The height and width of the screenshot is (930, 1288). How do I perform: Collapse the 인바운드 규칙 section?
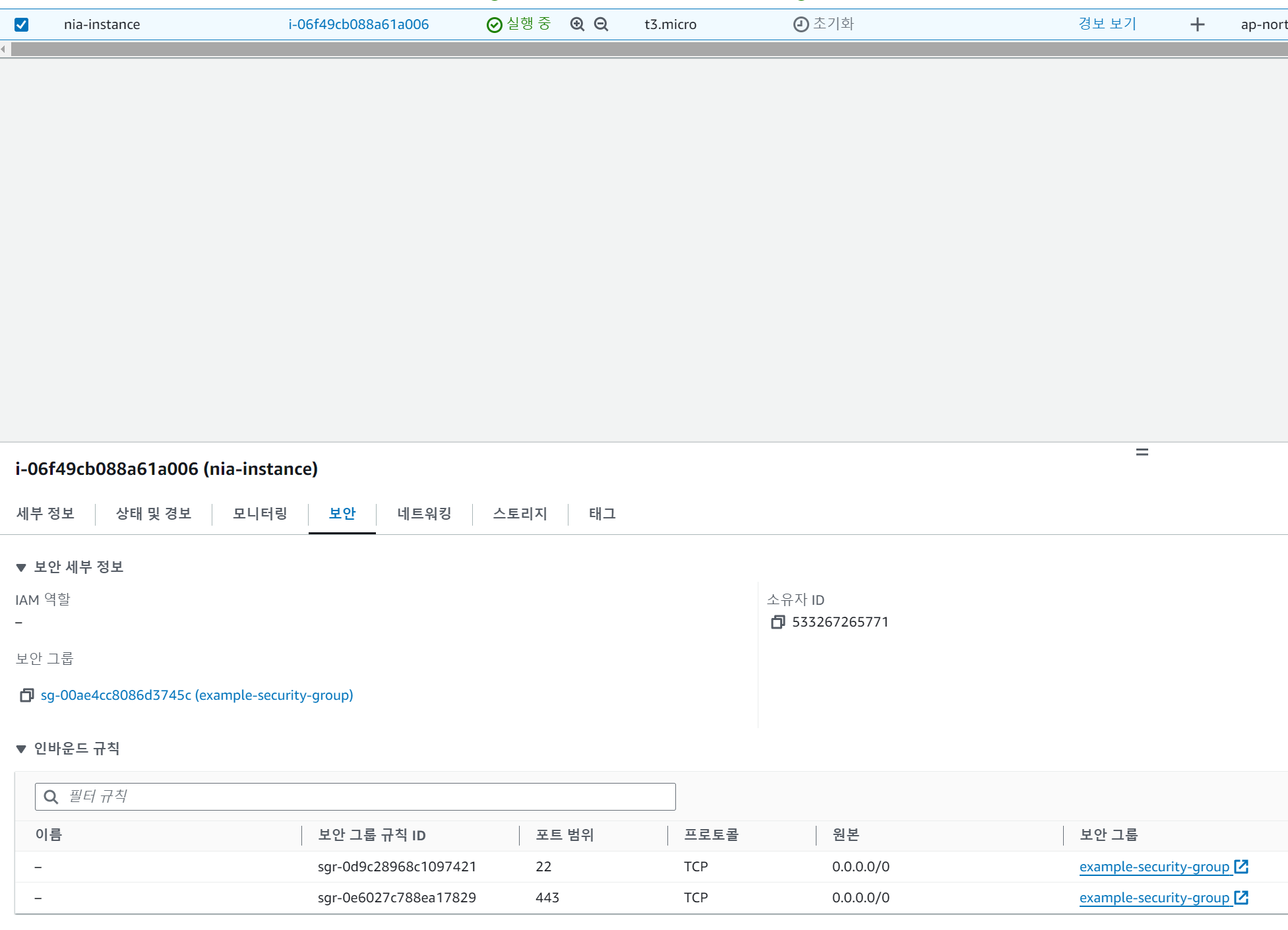pos(21,749)
